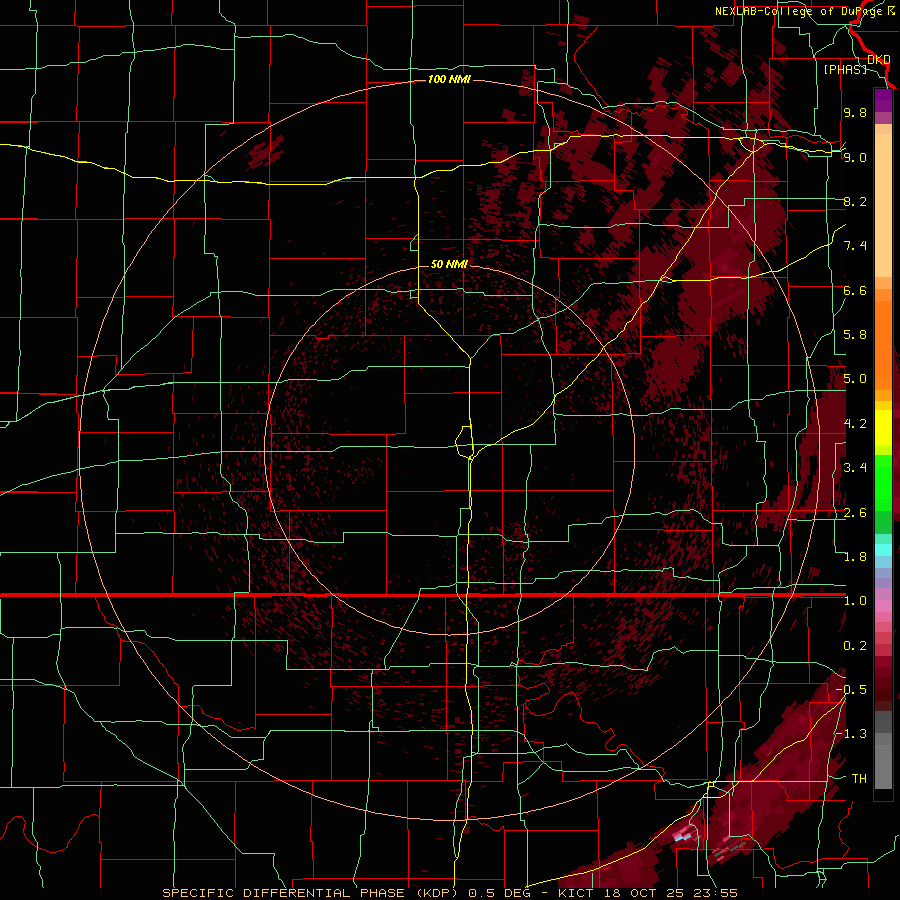Click the 0.2 scale value
Screen dimensions: 900x900
(x=855, y=646)
